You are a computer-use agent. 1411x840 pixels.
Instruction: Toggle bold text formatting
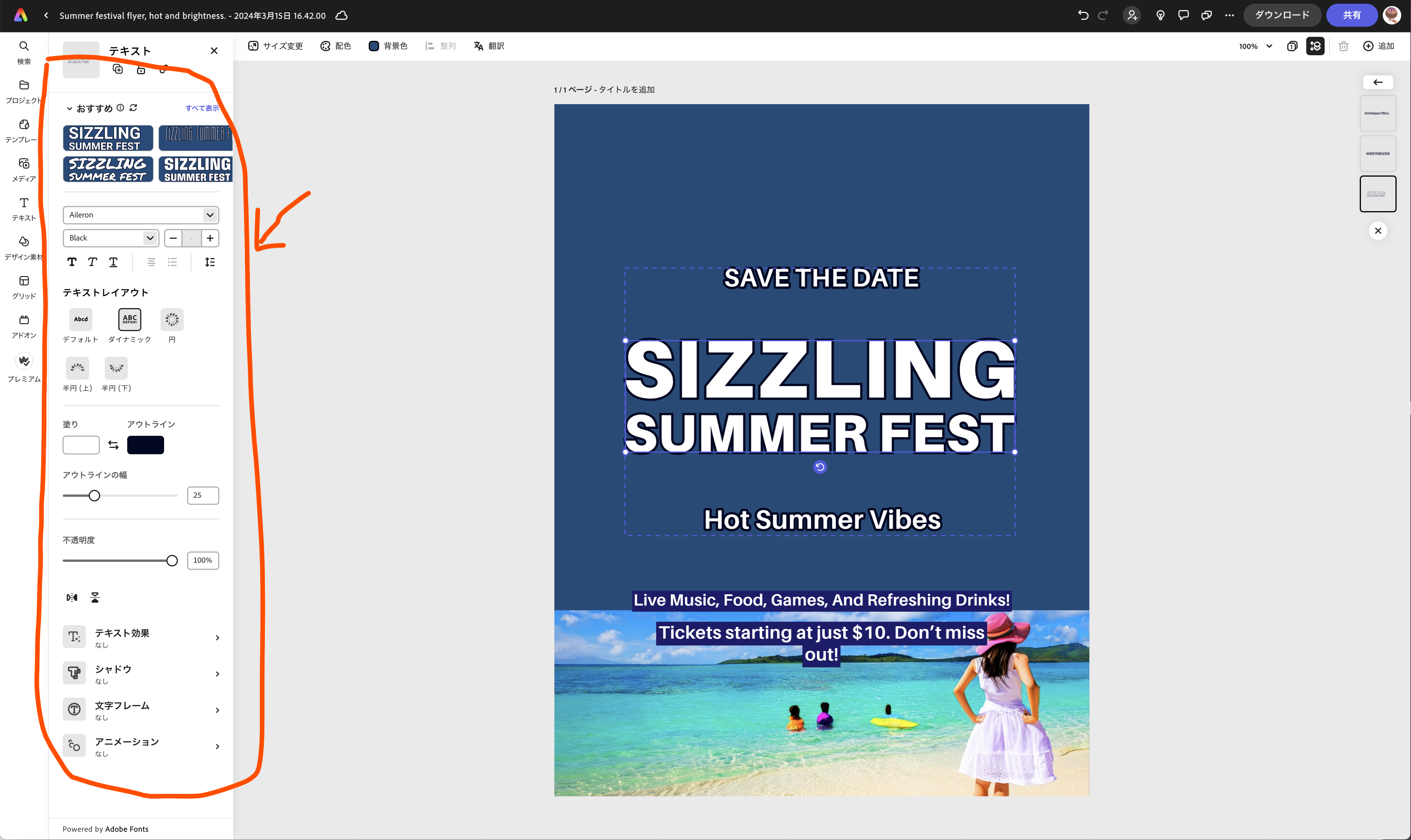(71, 262)
